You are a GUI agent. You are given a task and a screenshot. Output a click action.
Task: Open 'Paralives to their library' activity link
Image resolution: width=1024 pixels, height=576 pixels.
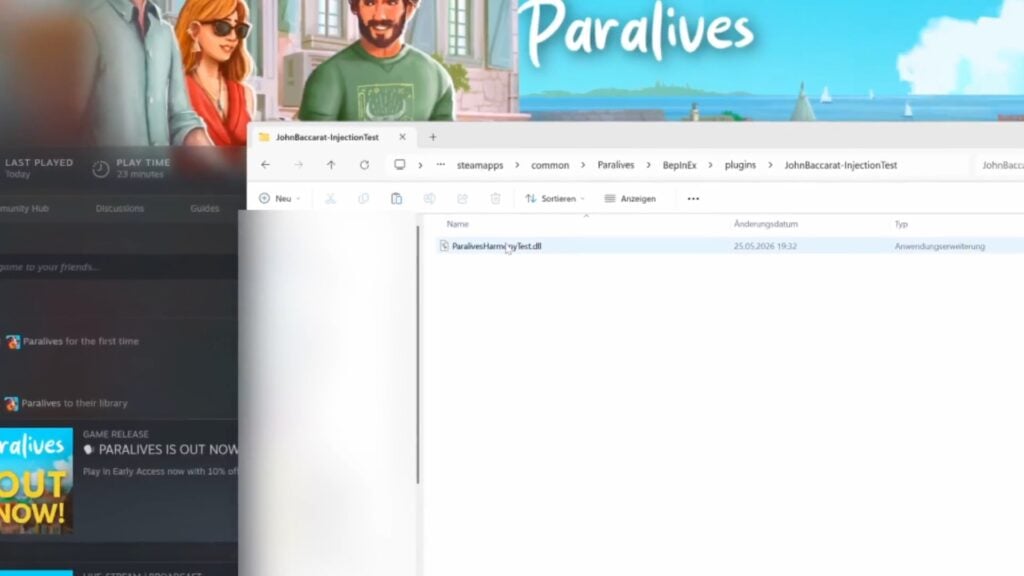click(x=74, y=403)
